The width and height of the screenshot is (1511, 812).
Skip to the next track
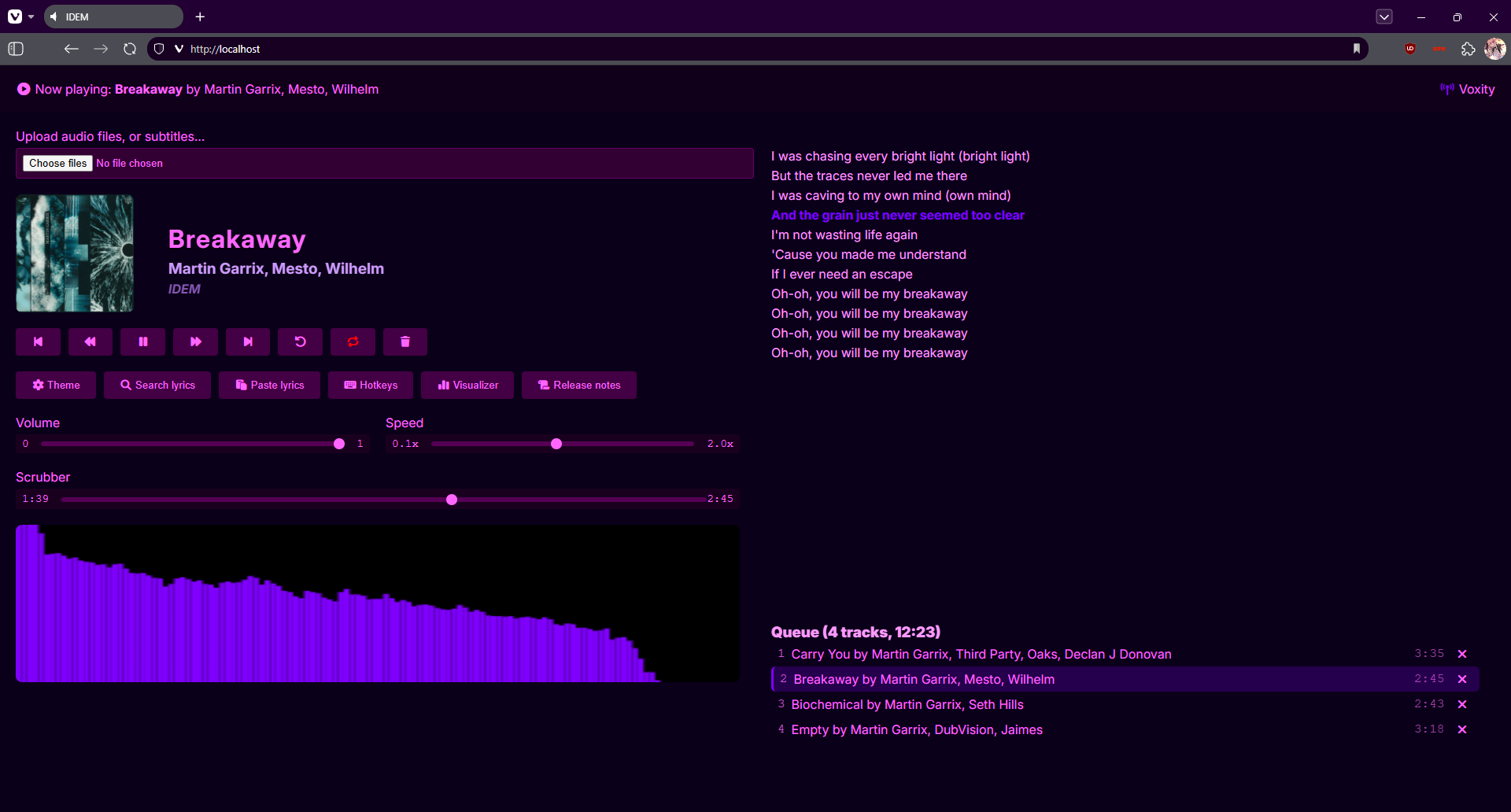coord(248,341)
